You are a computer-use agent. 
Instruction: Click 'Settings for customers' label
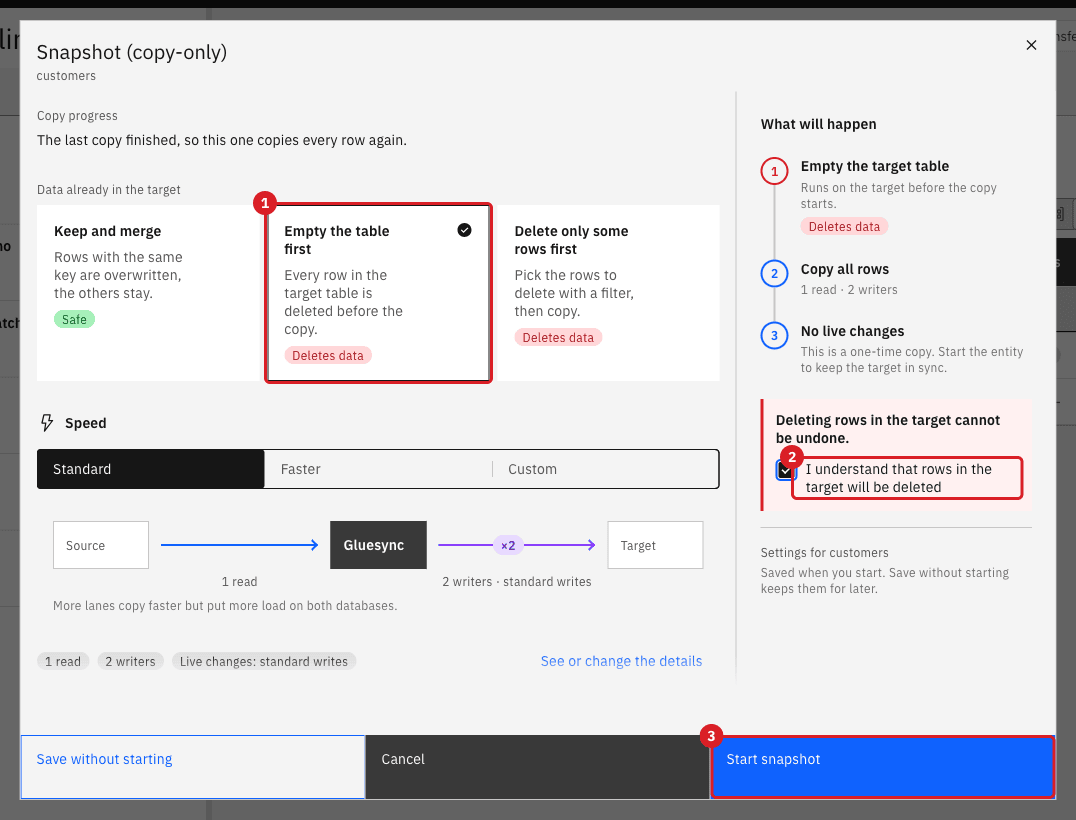(x=824, y=552)
